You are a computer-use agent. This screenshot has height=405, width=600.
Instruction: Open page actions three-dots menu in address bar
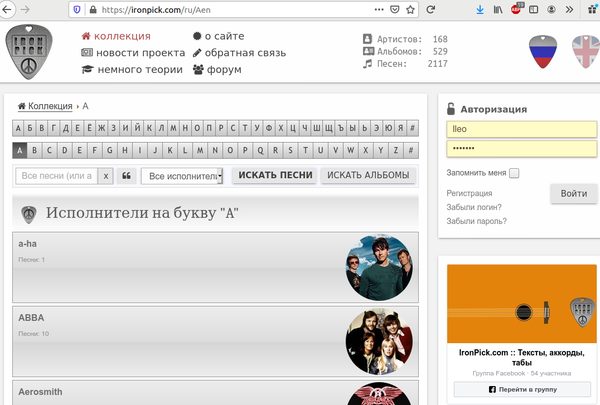379,10
